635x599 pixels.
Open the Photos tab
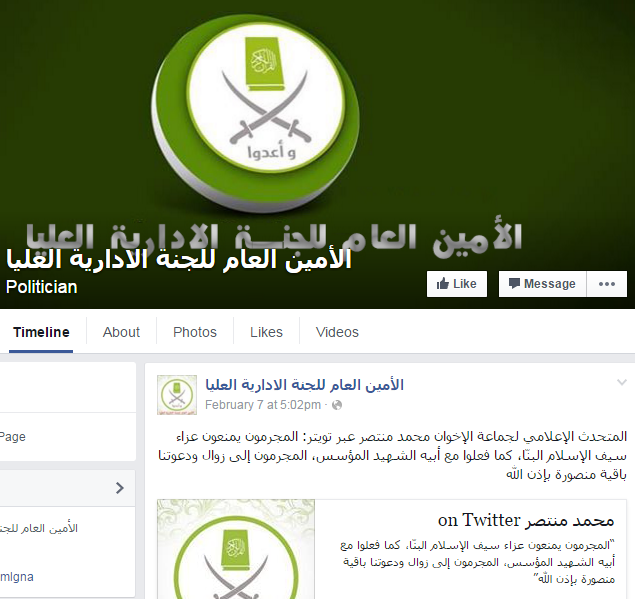coord(195,333)
